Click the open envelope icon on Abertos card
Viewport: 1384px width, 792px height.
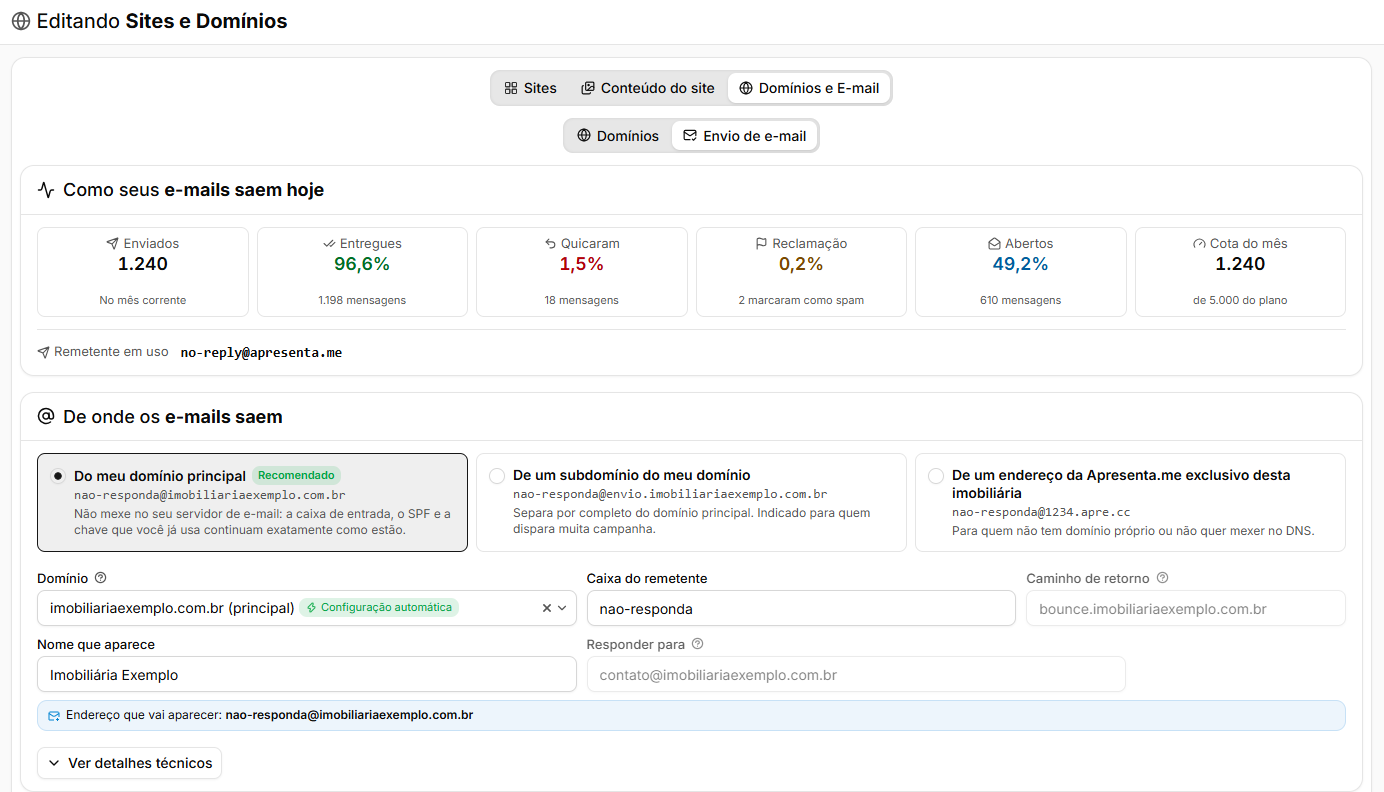pos(995,243)
